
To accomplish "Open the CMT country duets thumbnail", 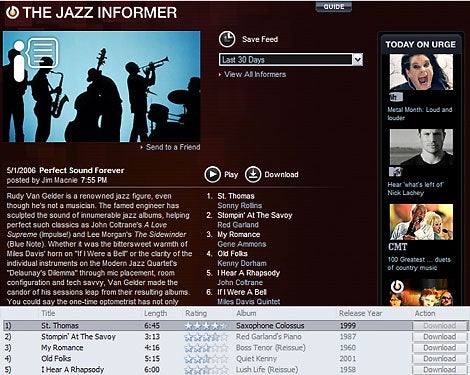I will [x=421, y=222].
